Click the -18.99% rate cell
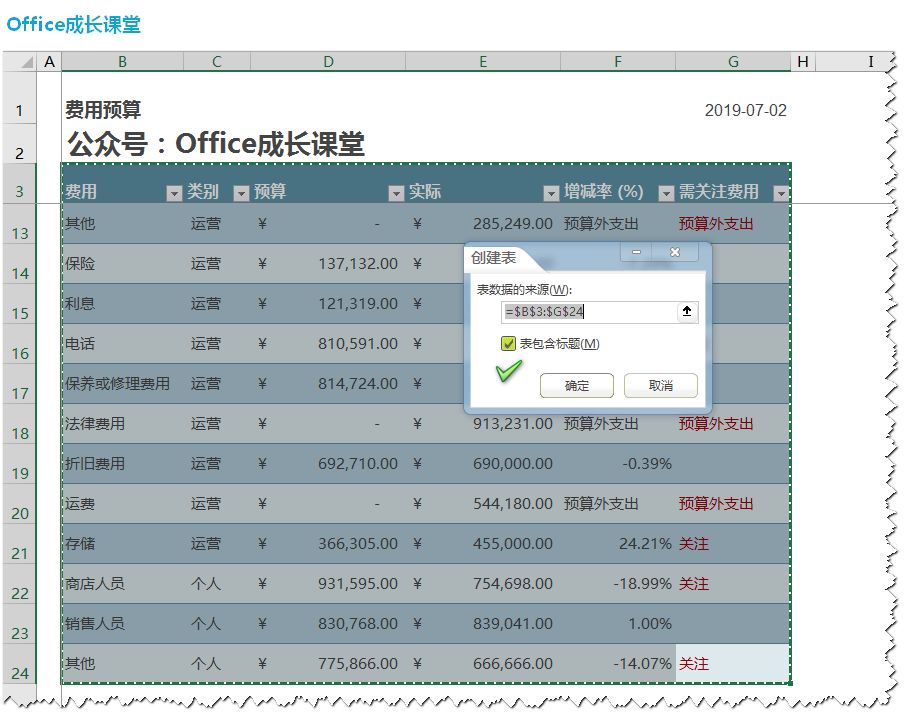Screen dimensions: 907x717 642,584
